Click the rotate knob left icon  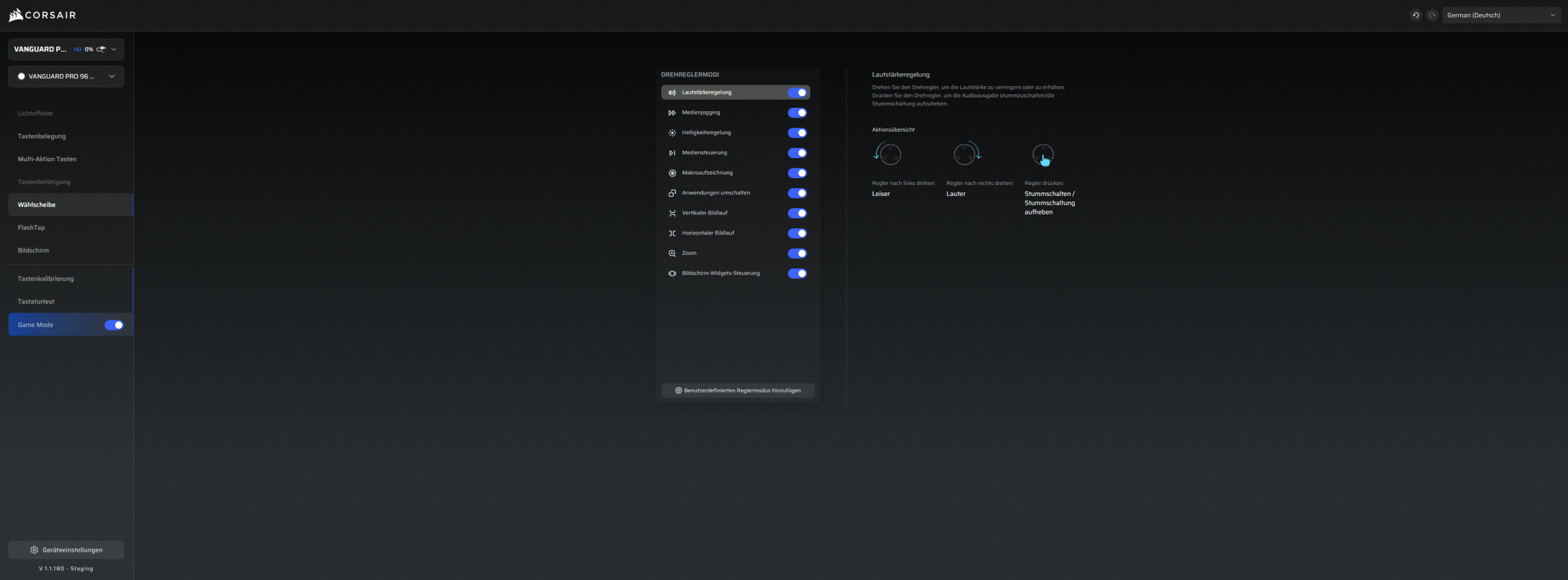pyautogui.click(x=888, y=154)
